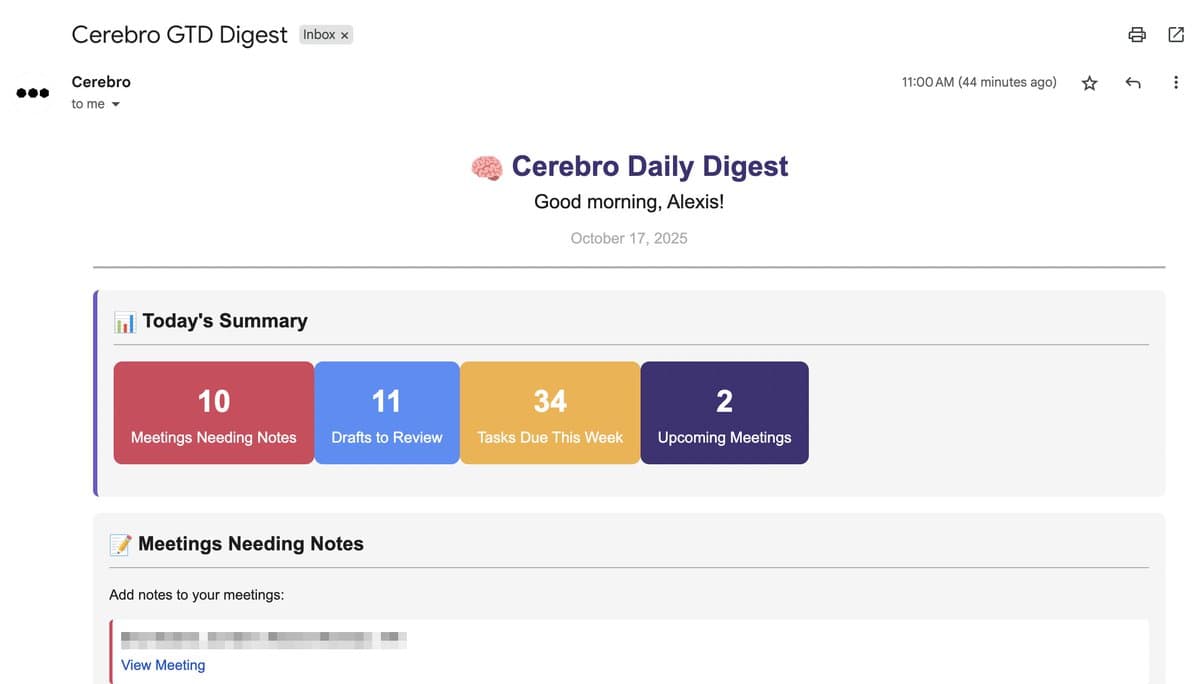Select the blue Drafts to Review card
The image size is (1200, 684).
click(x=386, y=413)
